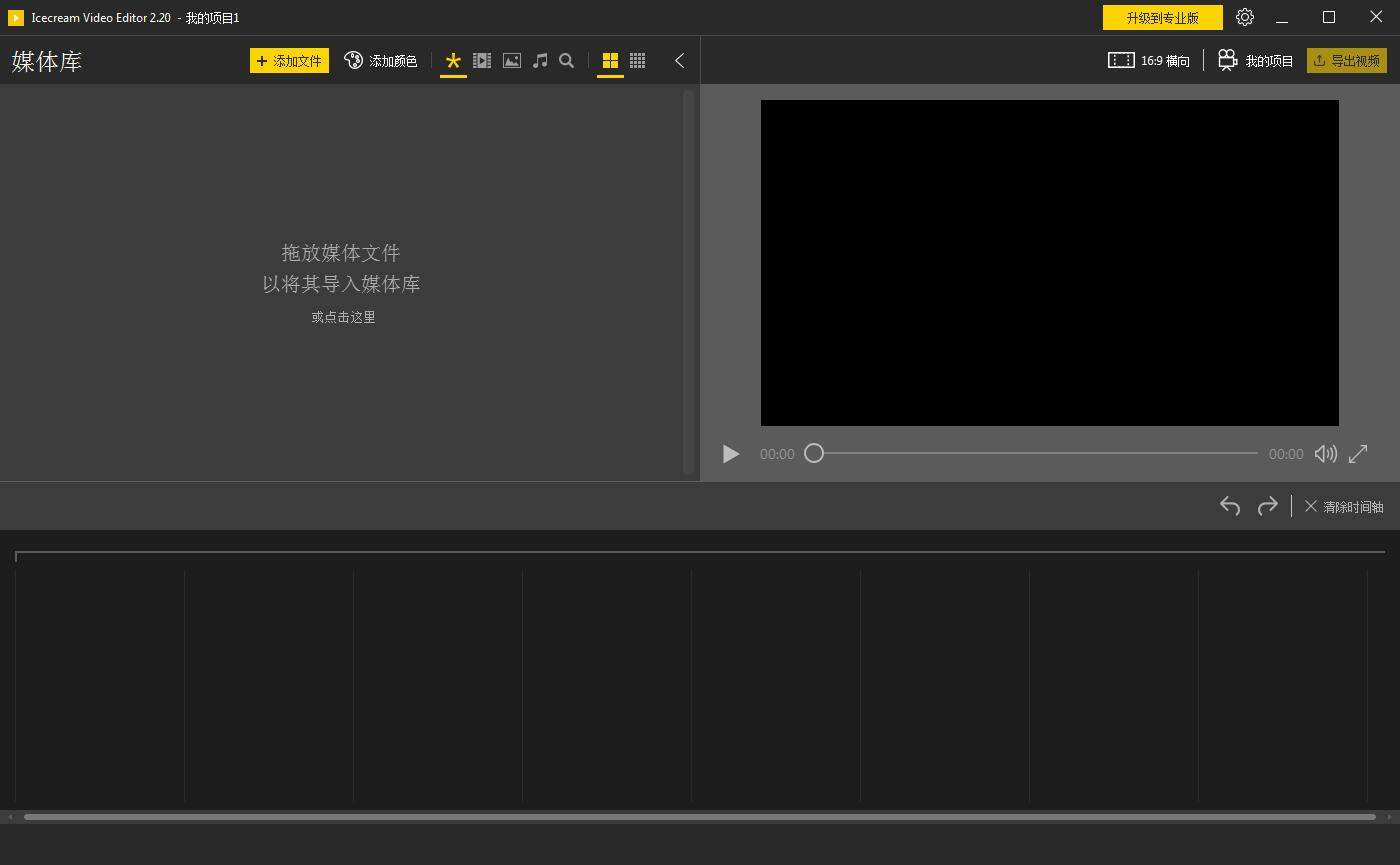The width and height of the screenshot is (1400, 865).
Task: Filter media library to show only videos
Action: [482, 60]
